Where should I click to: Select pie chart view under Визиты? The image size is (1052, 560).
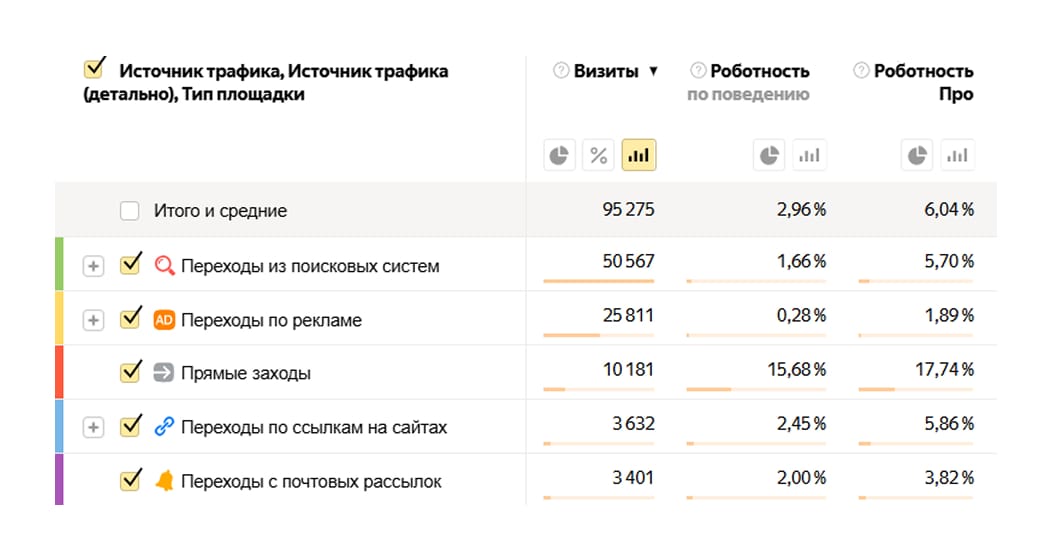click(x=560, y=156)
